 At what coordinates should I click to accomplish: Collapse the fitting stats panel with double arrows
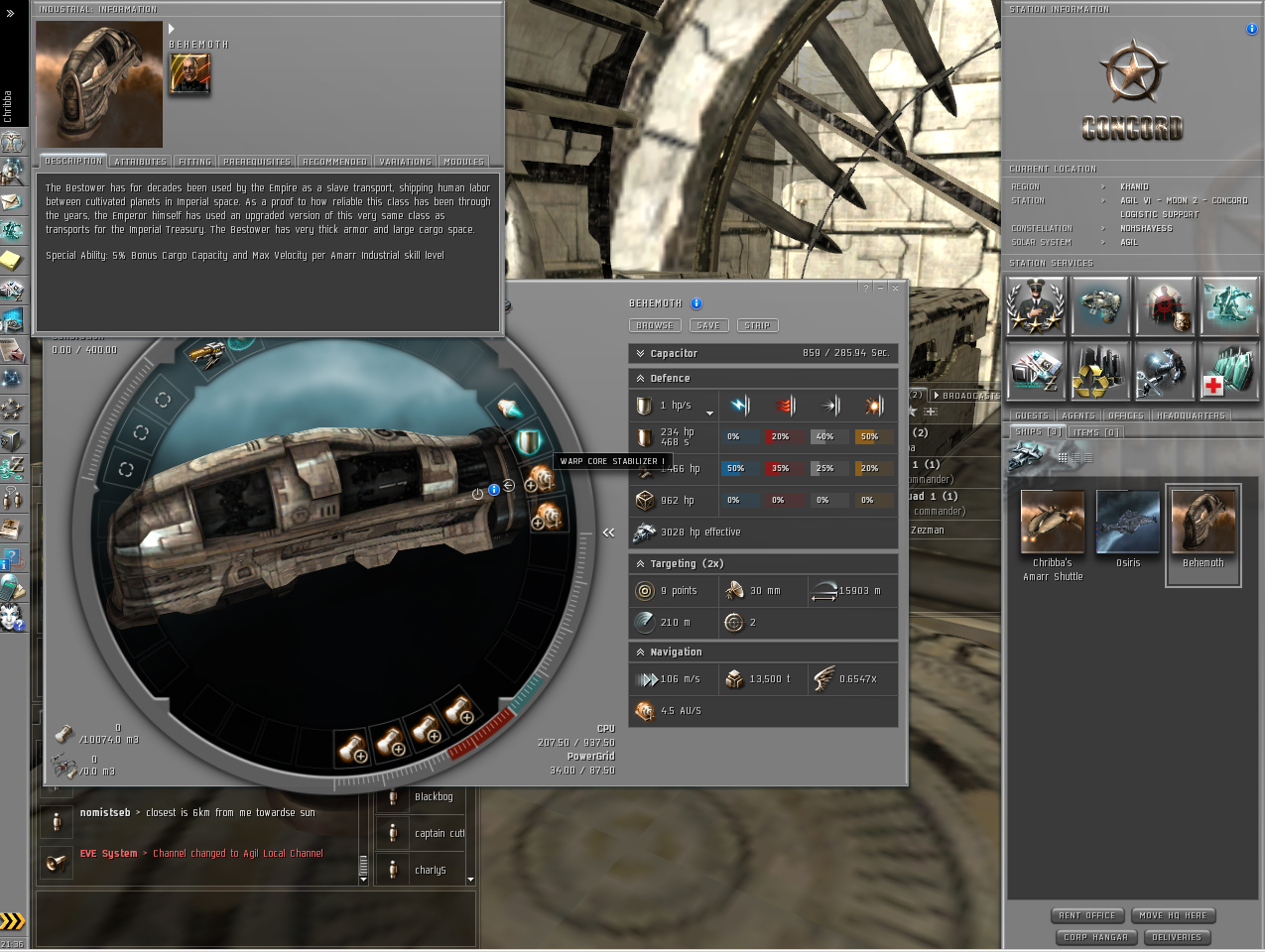609,533
